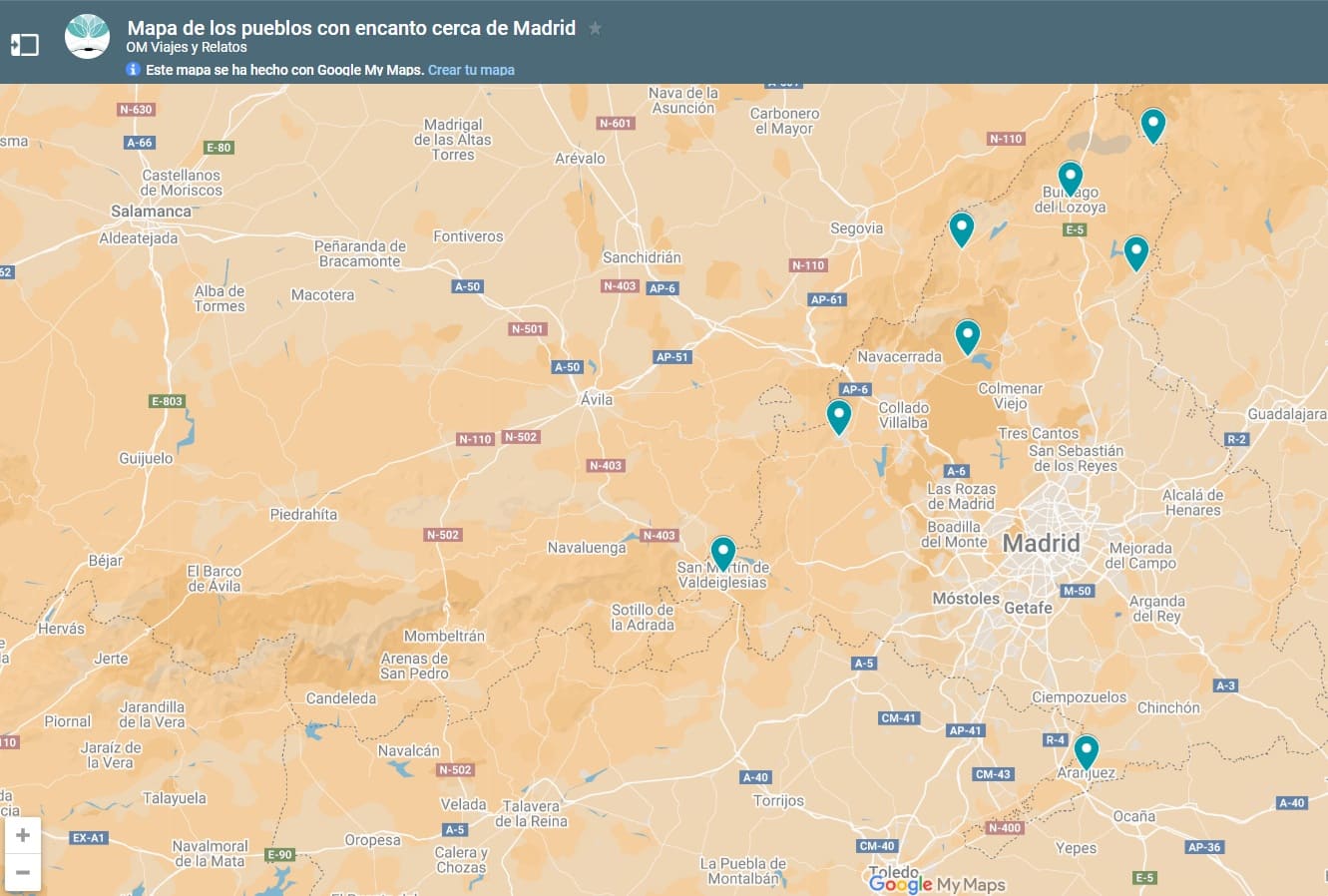The width and height of the screenshot is (1328, 896).
Task: Click the Boadilla del Monte label
Action: 955,534
